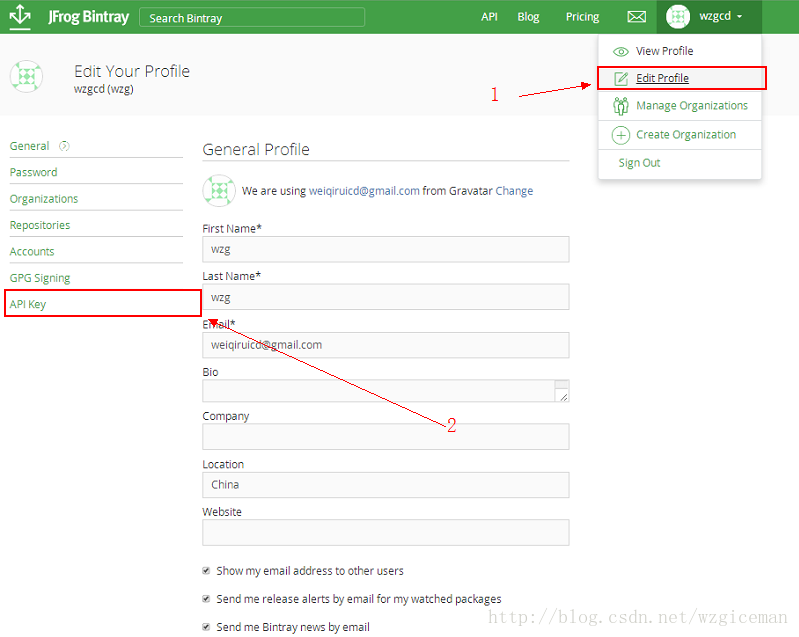Viewport: 799px width, 637px height.
Task: Click the Bio text area resize handle
Action: coord(563,396)
